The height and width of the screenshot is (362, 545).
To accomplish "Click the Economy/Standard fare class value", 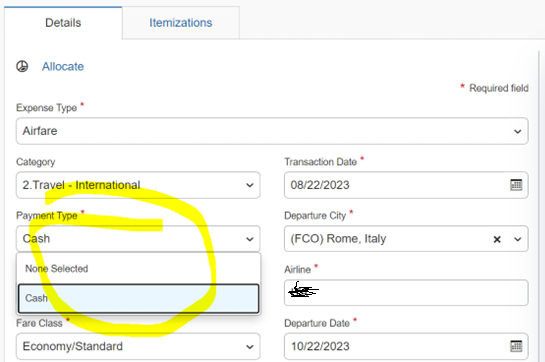I will pos(73,346).
